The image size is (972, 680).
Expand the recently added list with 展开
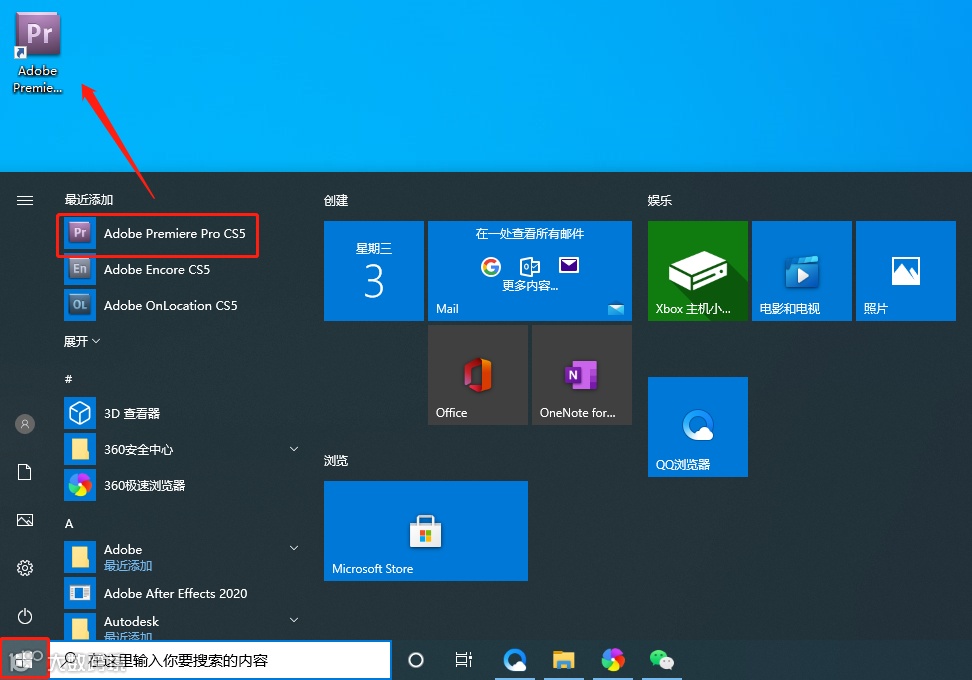82,342
